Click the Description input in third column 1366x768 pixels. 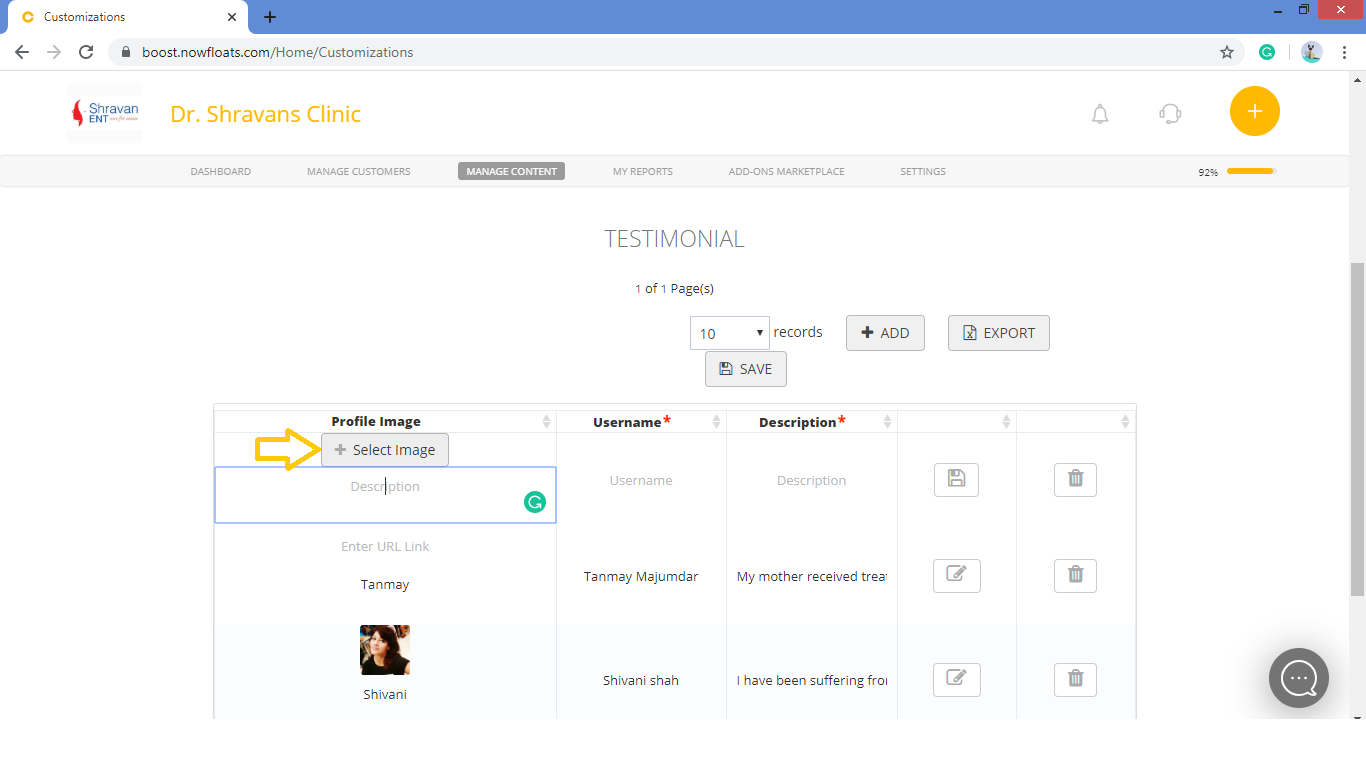point(811,480)
